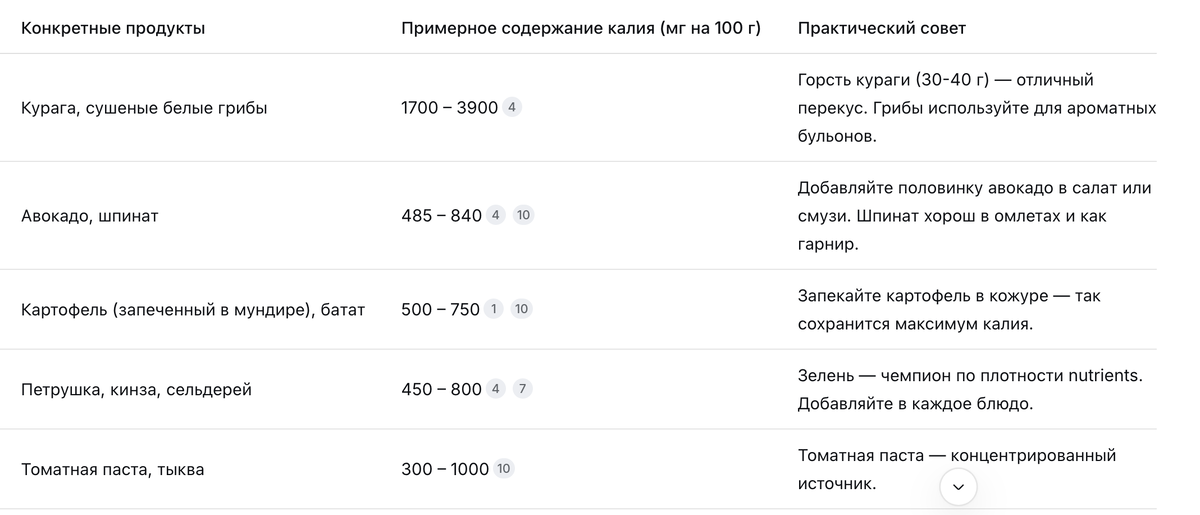The height and width of the screenshot is (515, 1200).
Task: Select the Курага, сушеные белые грибы cell
Action: pos(144,108)
